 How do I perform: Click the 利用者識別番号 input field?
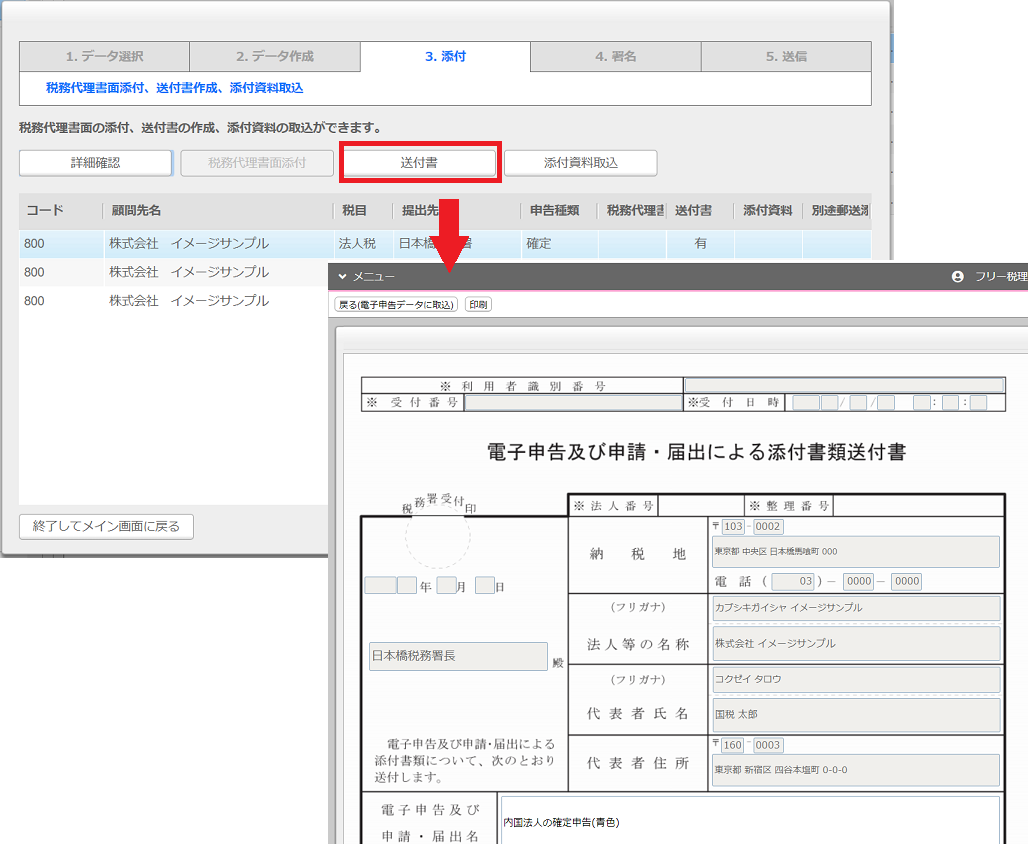pyautogui.click(x=844, y=386)
